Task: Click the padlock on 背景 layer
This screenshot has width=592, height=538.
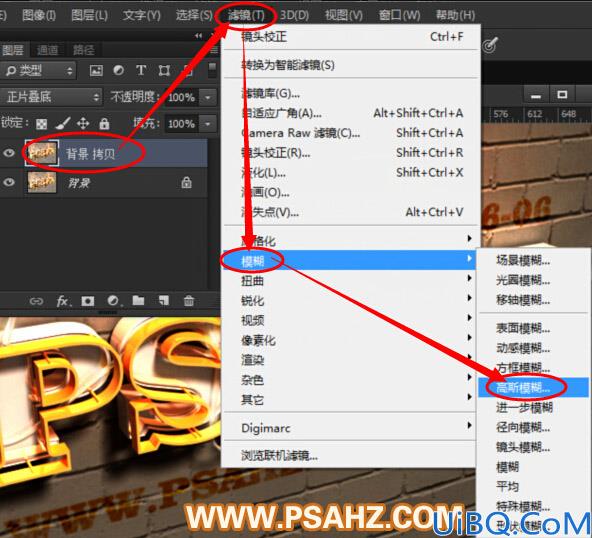Action: click(x=186, y=183)
